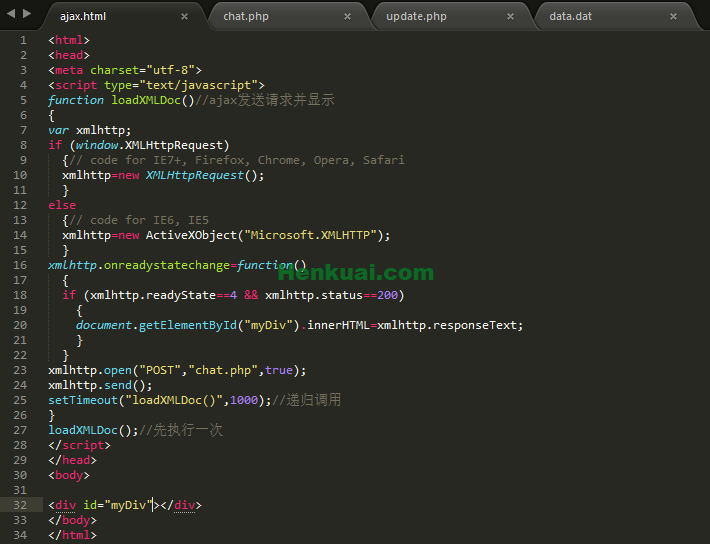Click the closing </head> tag
The width and height of the screenshot is (710, 544).
72,460
